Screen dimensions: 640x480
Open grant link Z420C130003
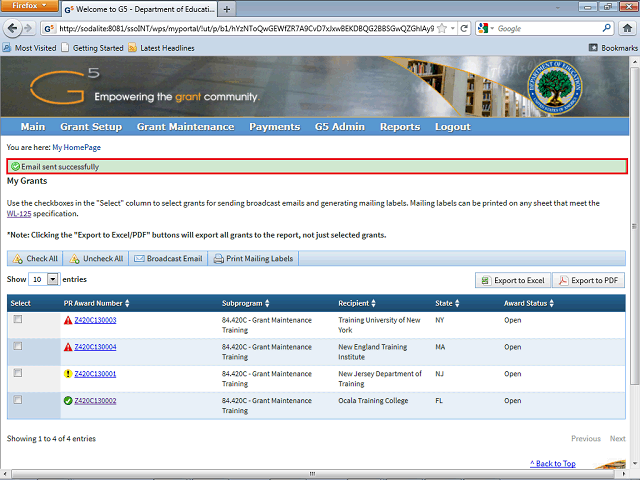point(95,320)
